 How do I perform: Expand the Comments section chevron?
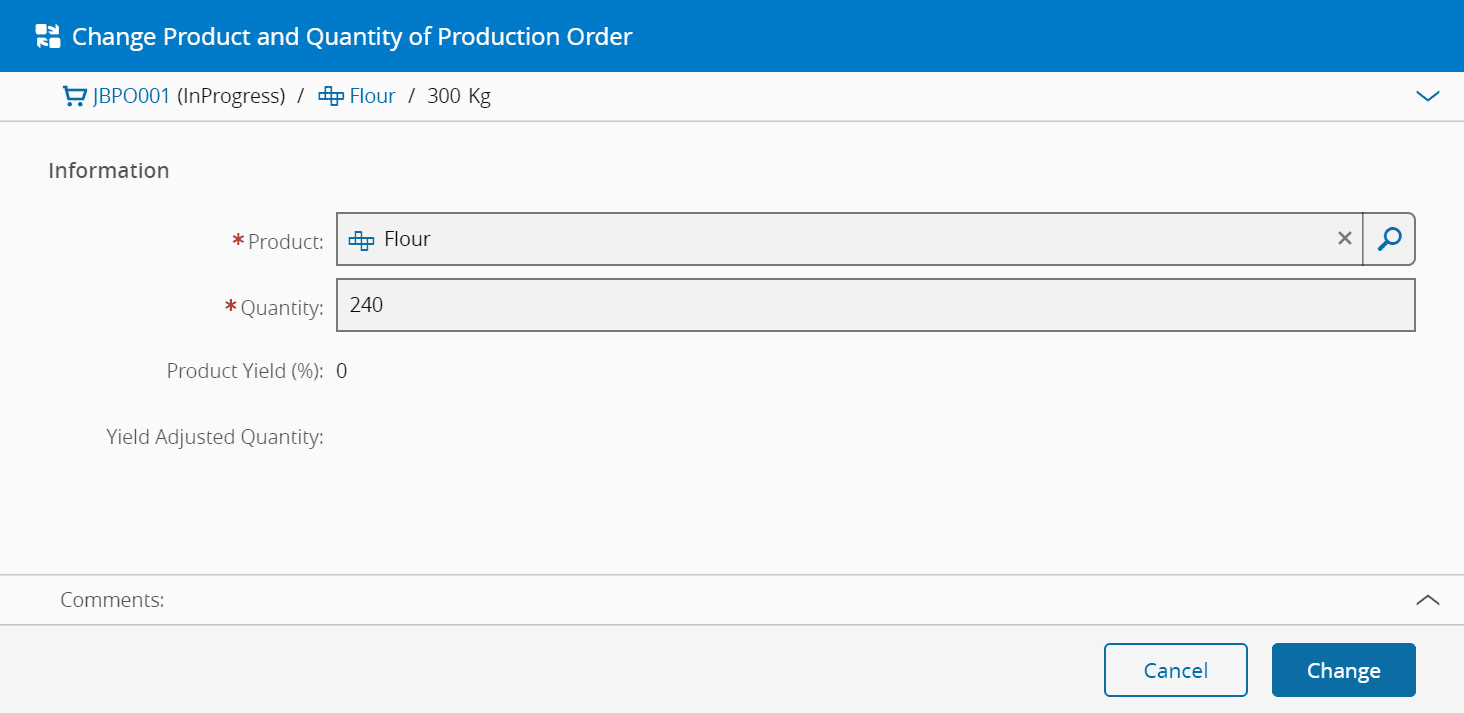pos(1427,600)
